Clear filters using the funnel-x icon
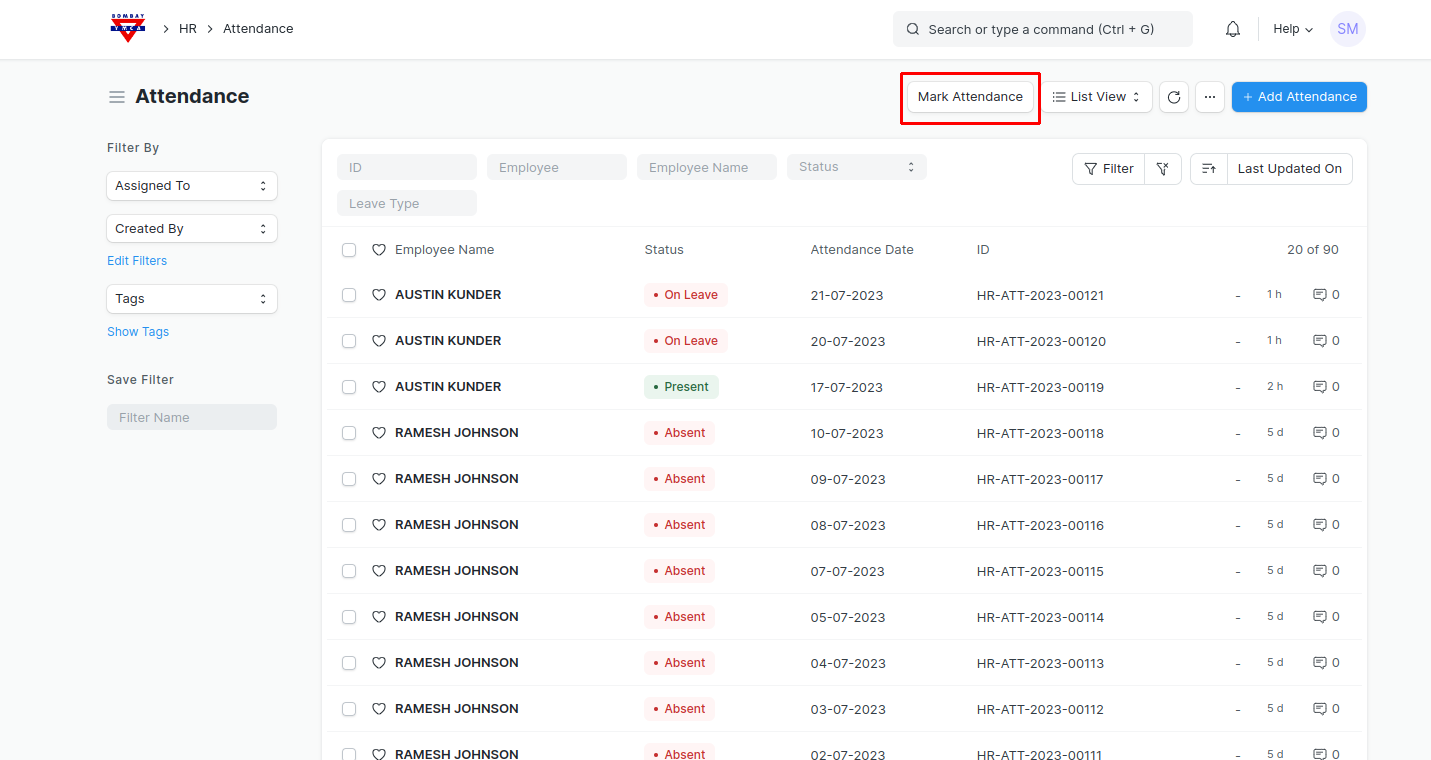 pos(1163,169)
